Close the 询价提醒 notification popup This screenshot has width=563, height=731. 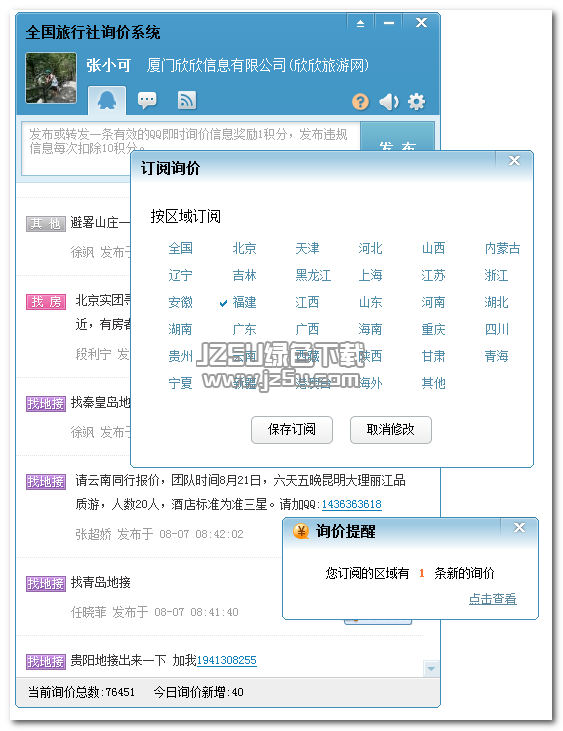click(x=519, y=528)
